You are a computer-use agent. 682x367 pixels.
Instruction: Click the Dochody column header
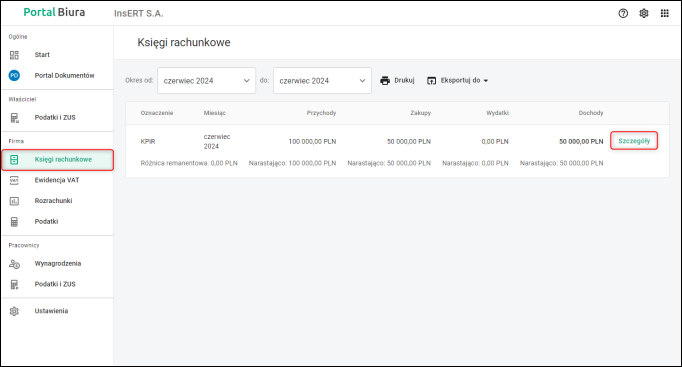(591, 113)
